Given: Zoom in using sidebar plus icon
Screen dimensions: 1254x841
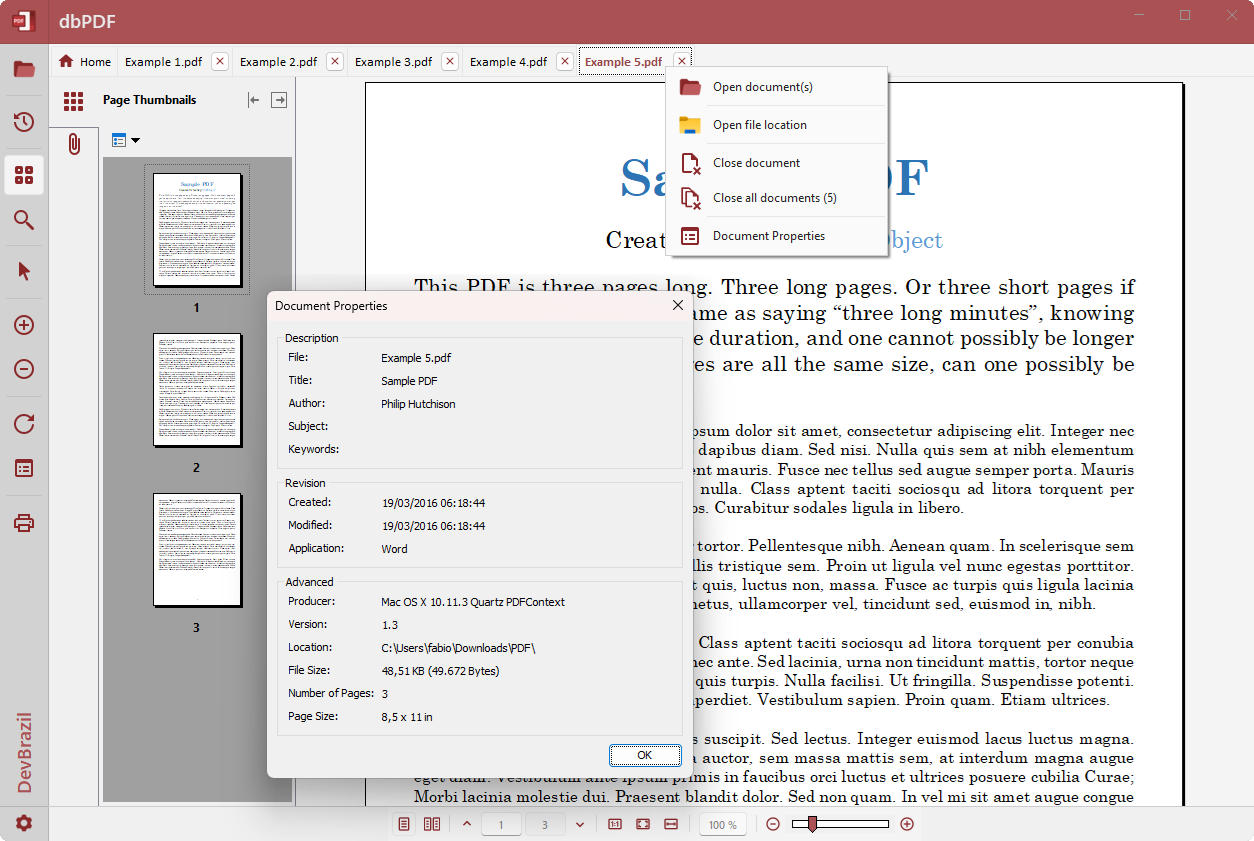Looking at the screenshot, I should 24,325.
